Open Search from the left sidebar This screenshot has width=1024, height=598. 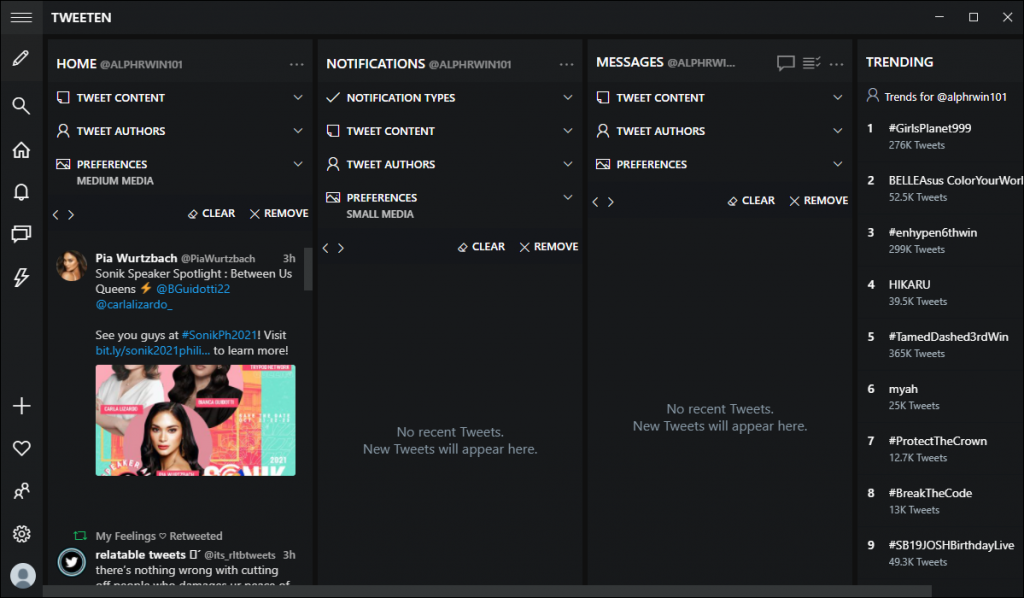[21, 105]
